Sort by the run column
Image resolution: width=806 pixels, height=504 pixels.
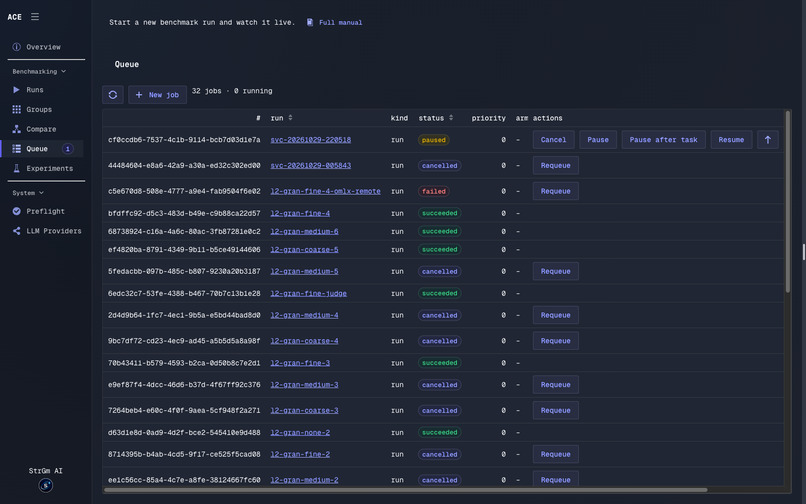[x=281, y=118]
